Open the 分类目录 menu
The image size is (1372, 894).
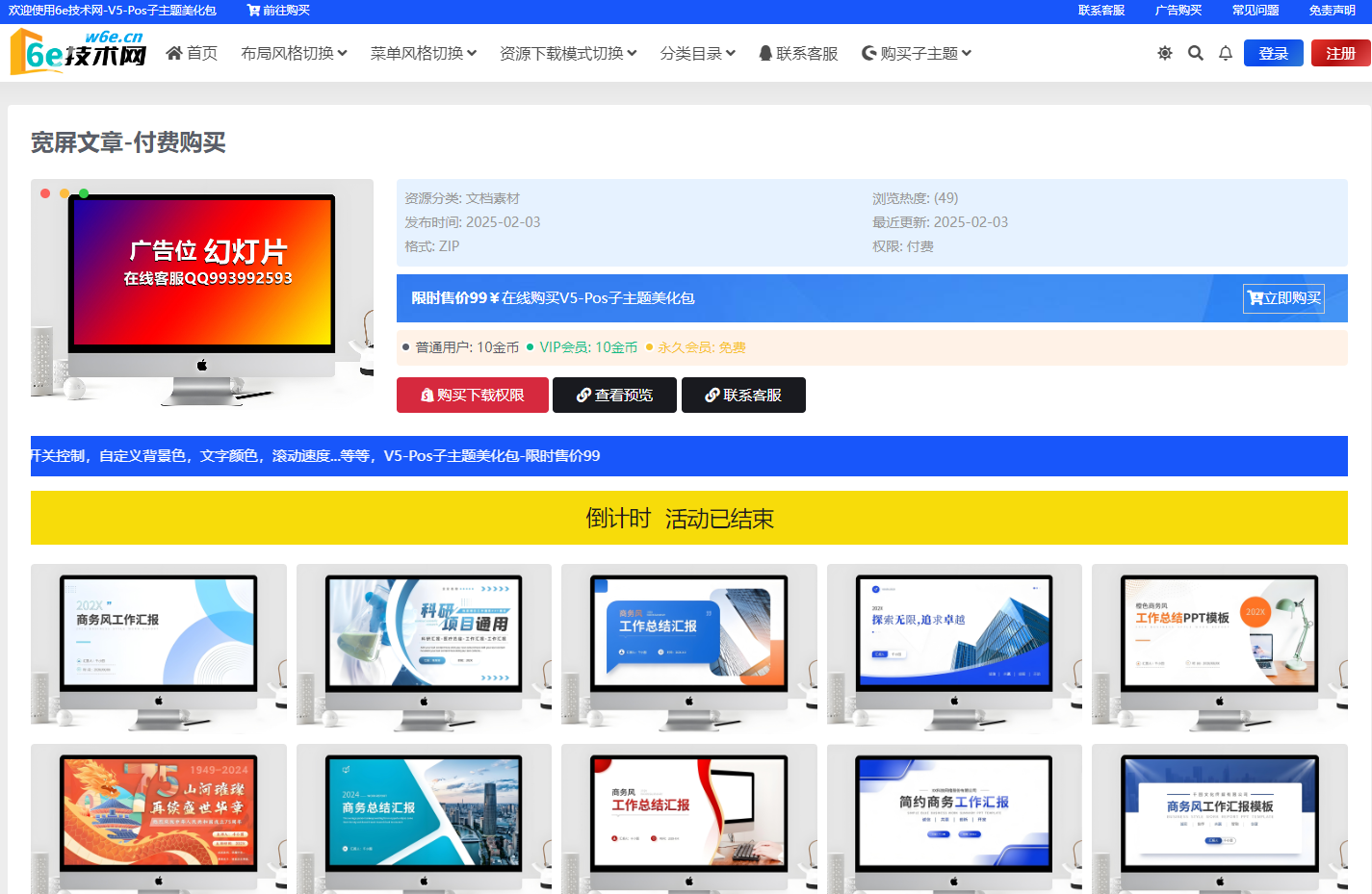698,53
